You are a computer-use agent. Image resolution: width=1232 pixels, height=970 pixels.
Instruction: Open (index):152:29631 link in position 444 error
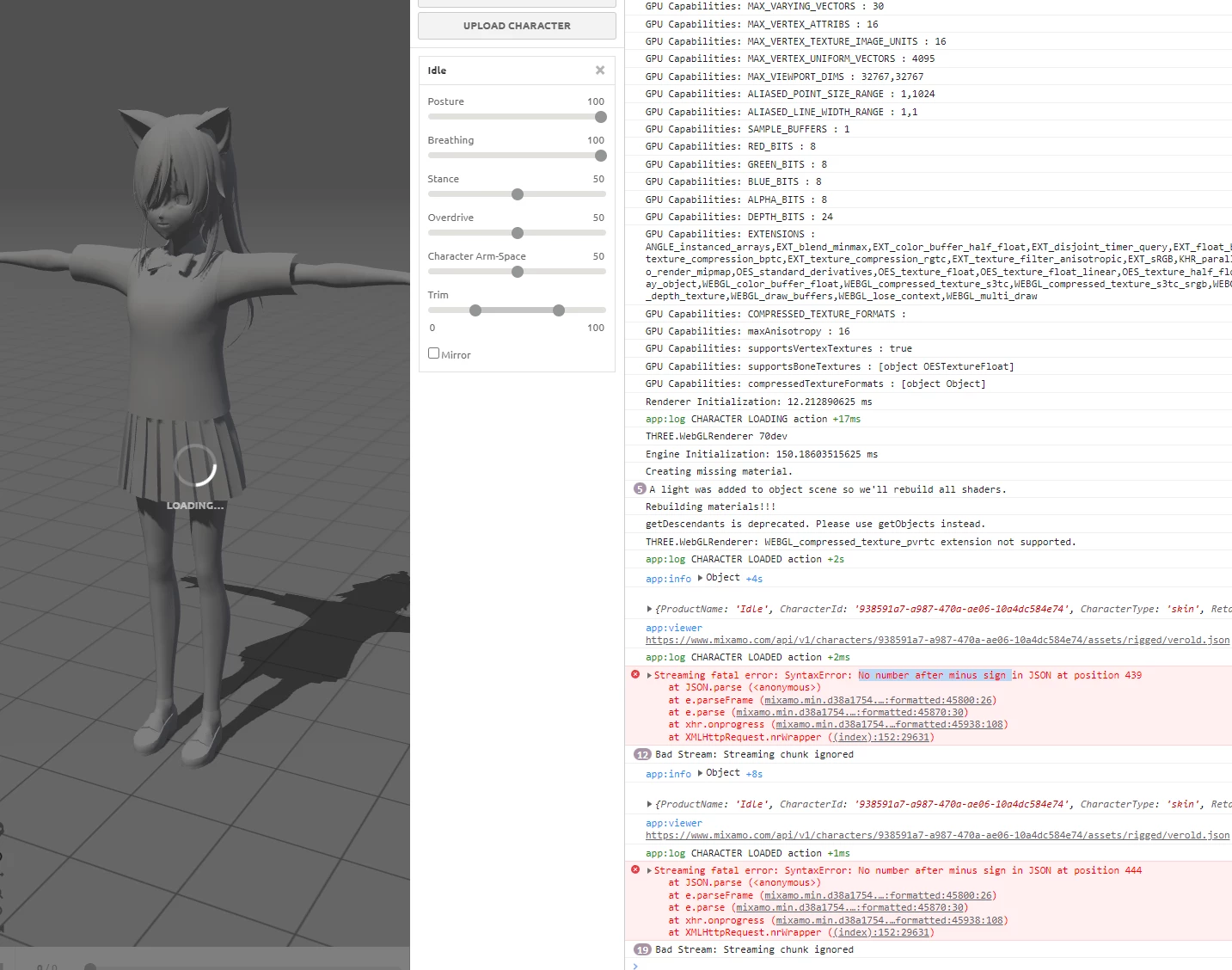pos(881,932)
